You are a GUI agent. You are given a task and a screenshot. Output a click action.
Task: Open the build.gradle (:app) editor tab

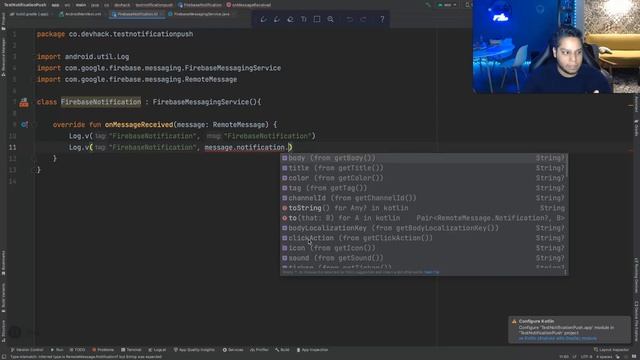[x=29, y=14]
